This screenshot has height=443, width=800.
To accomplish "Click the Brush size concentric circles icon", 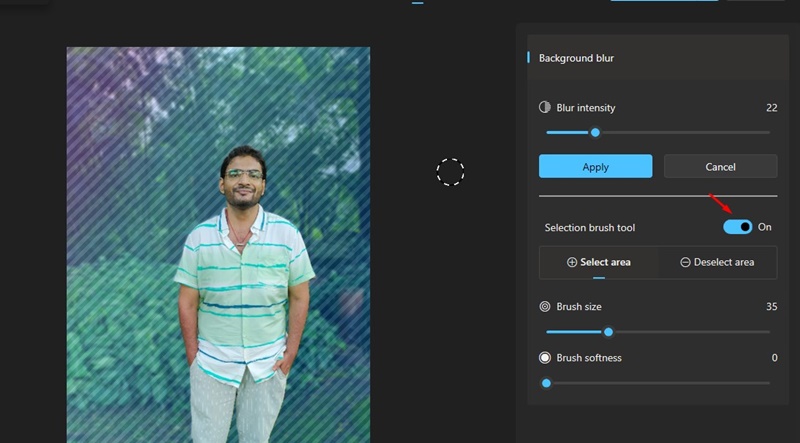I will 545,307.
